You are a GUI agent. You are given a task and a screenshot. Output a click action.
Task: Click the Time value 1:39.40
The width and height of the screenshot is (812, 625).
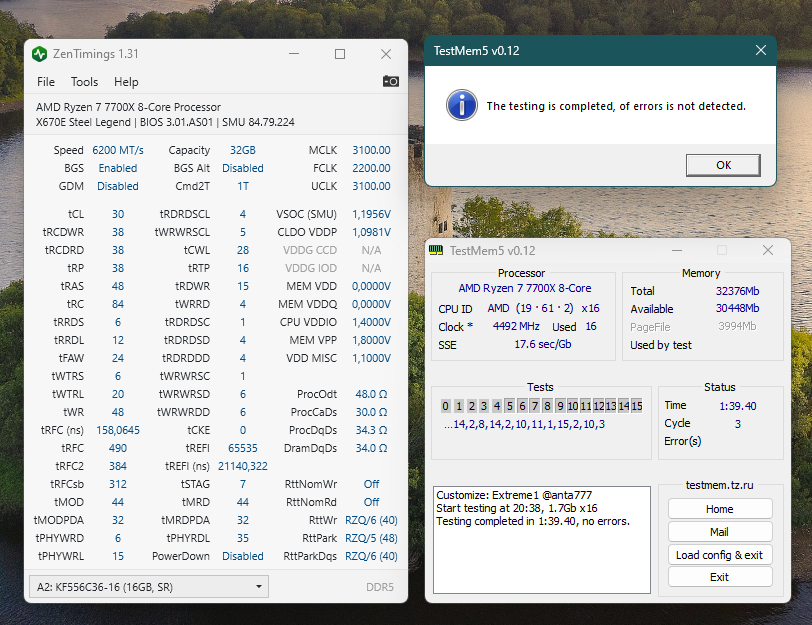click(737, 406)
